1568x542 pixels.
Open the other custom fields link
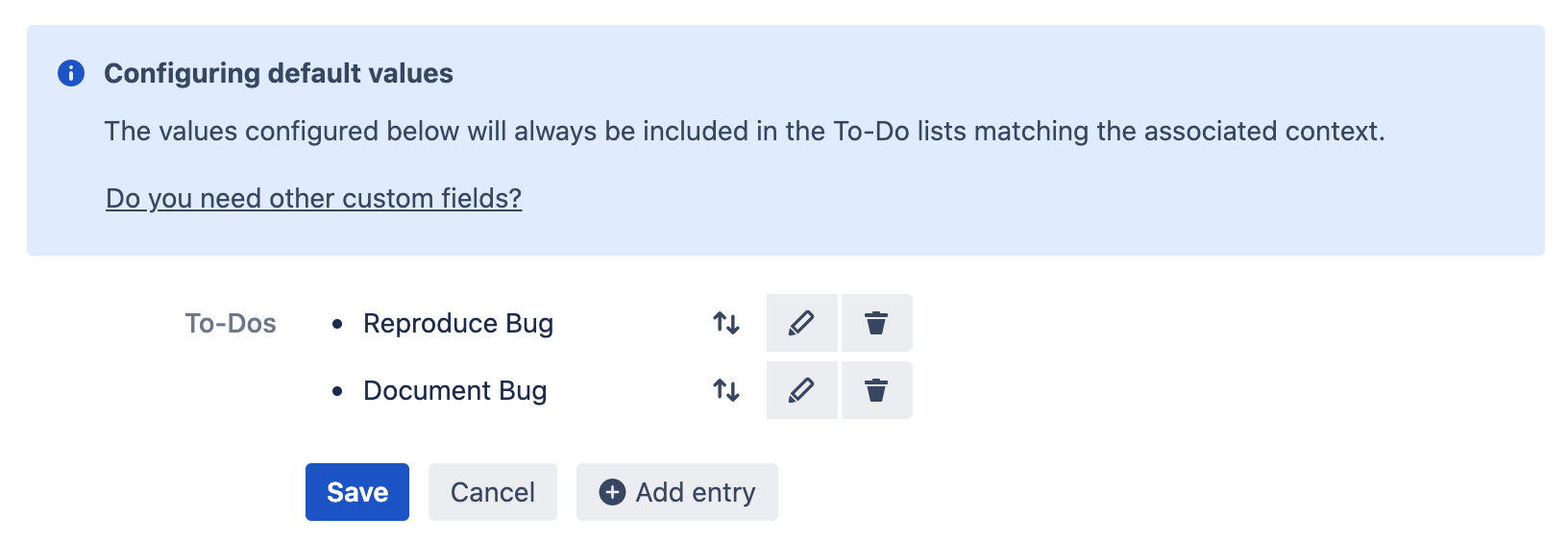(x=313, y=198)
